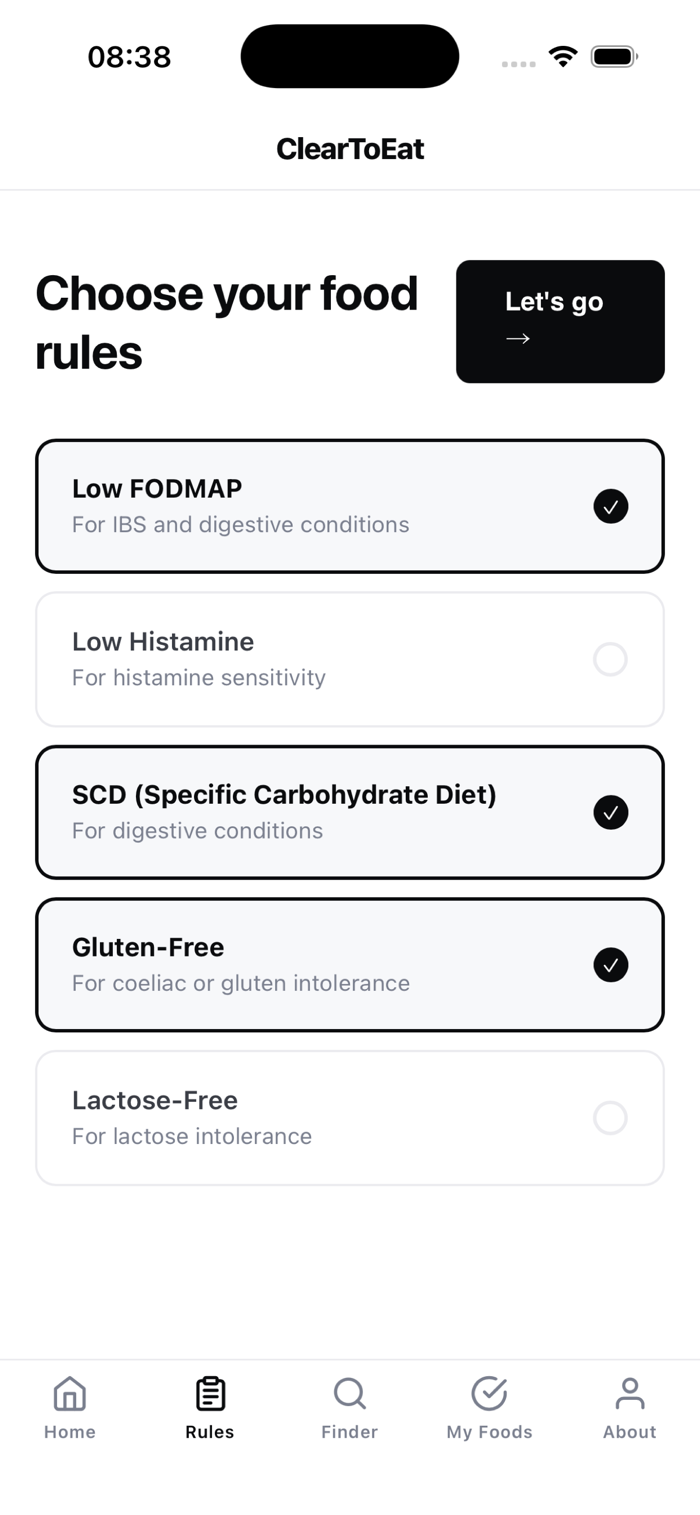The width and height of the screenshot is (700, 1515).
Task: Tap the Rules clipboard icon
Action: [210, 1392]
